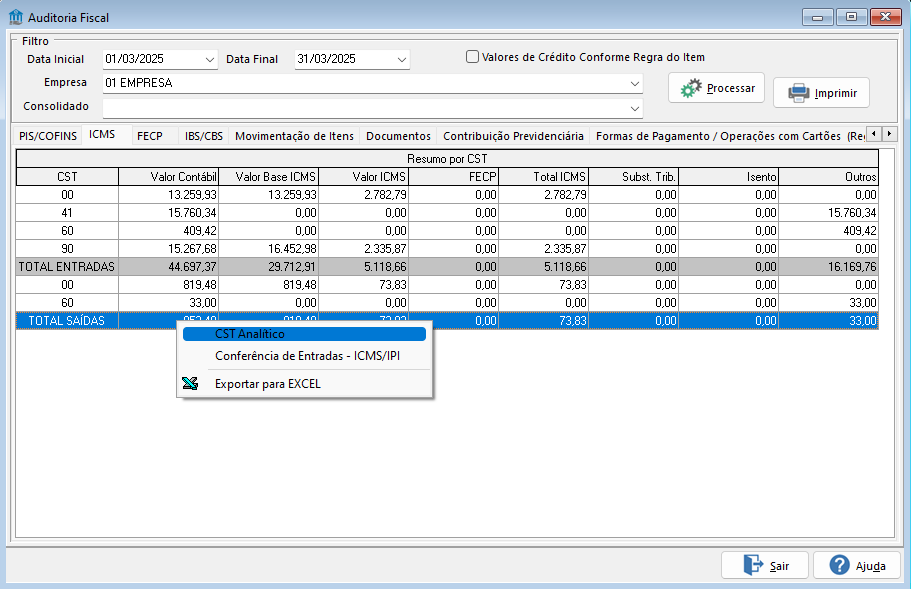Click the 15.760,34 Outros cell
The height and width of the screenshot is (589, 911).
(828, 213)
